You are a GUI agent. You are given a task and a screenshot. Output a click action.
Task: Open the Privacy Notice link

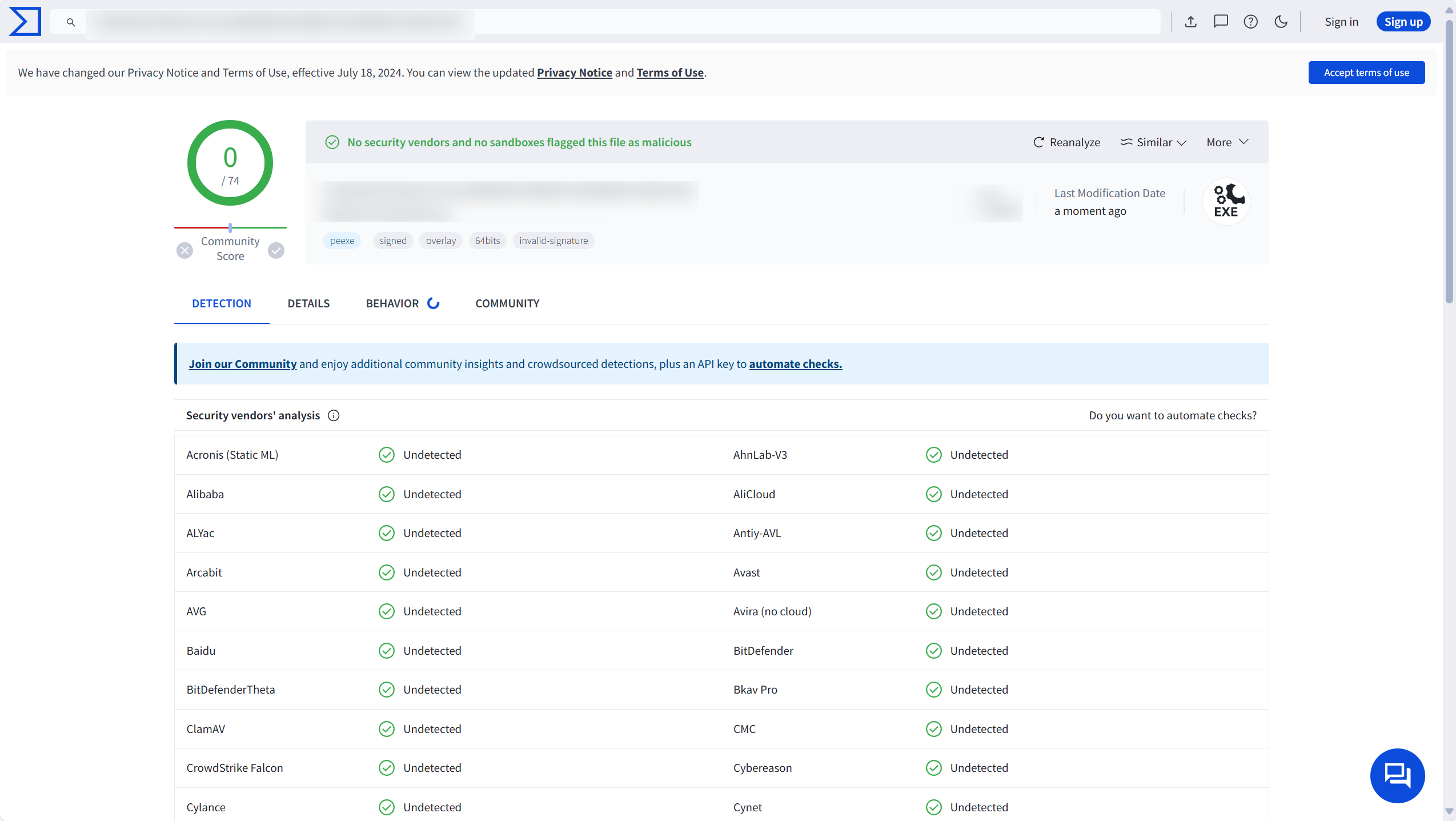tap(574, 73)
